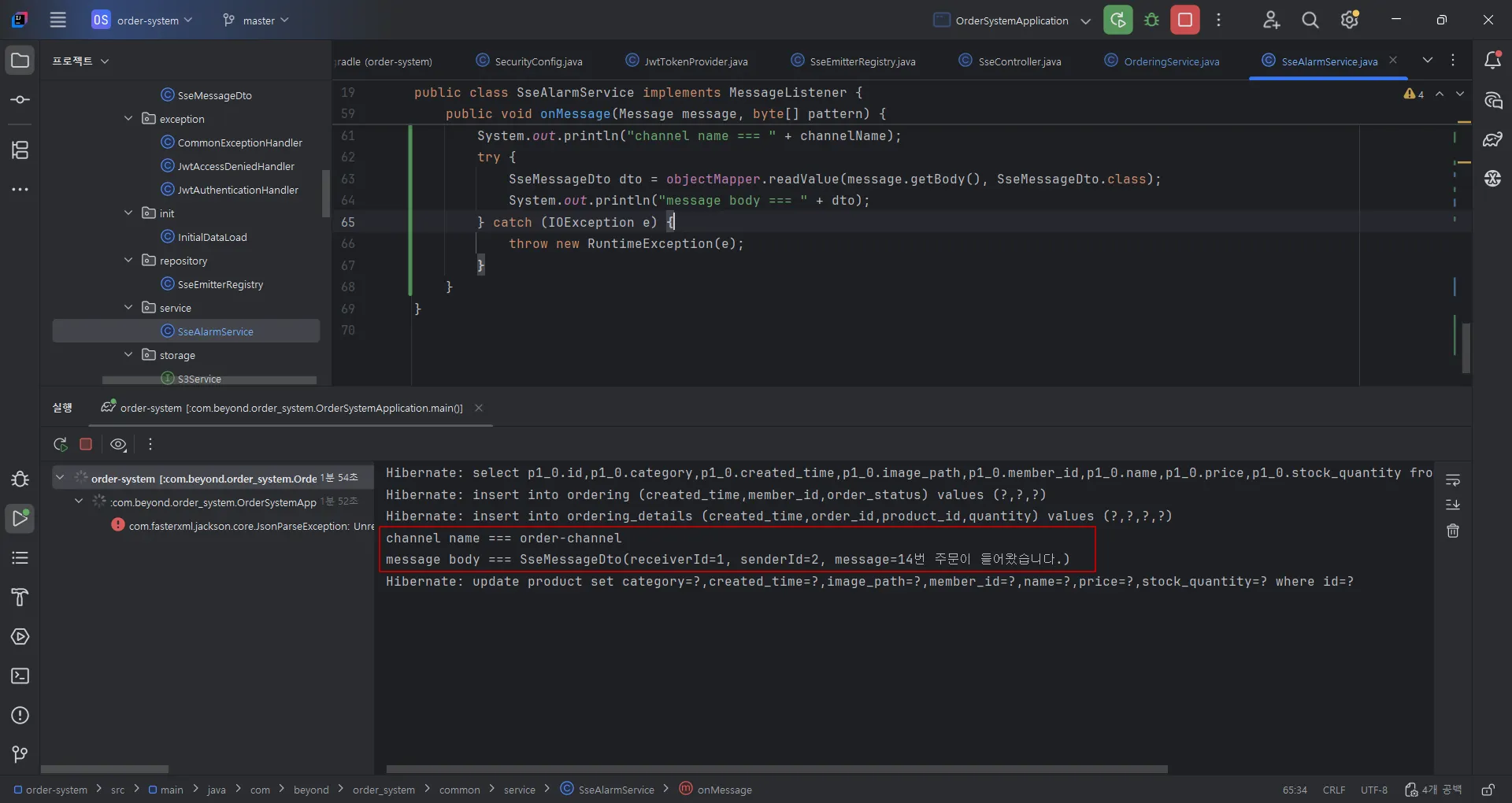This screenshot has width=1512, height=803.
Task: Open Code With Me user icon
Action: click(1271, 20)
